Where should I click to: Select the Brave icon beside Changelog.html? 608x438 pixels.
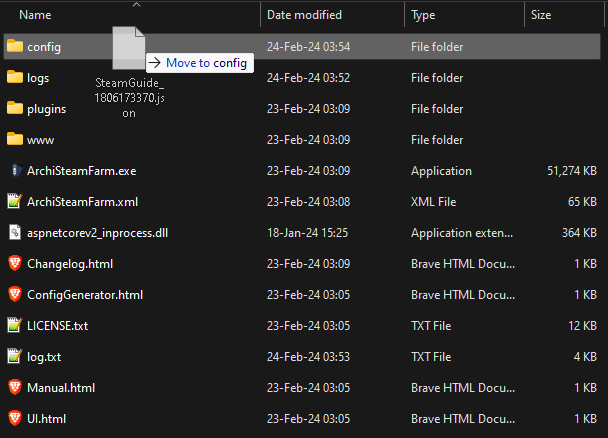pyautogui.click(x=14, y=264)
